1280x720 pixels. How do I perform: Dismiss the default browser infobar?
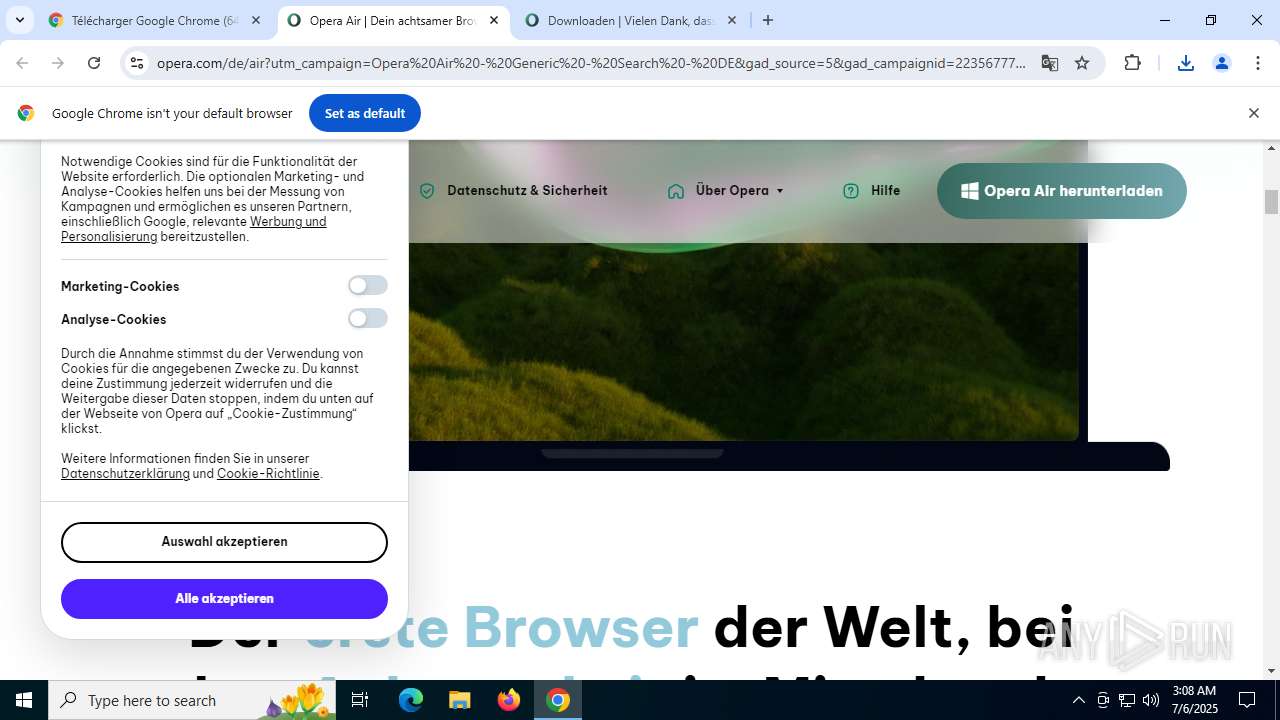click(1254, 113)
